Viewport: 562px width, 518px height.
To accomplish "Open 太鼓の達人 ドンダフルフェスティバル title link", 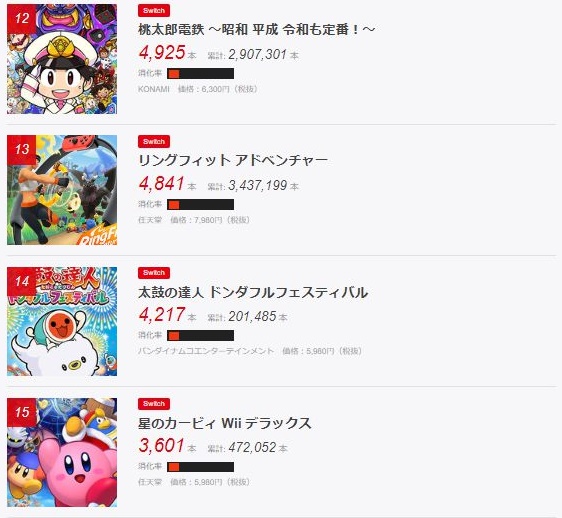I will click(253, 292).
